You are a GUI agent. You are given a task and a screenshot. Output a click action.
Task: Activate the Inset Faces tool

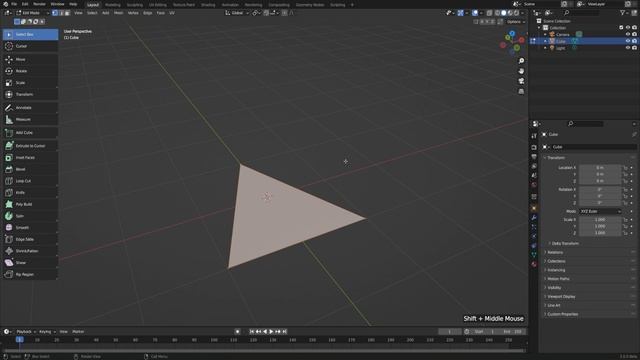pyautogui.click(x=30, y=158)
